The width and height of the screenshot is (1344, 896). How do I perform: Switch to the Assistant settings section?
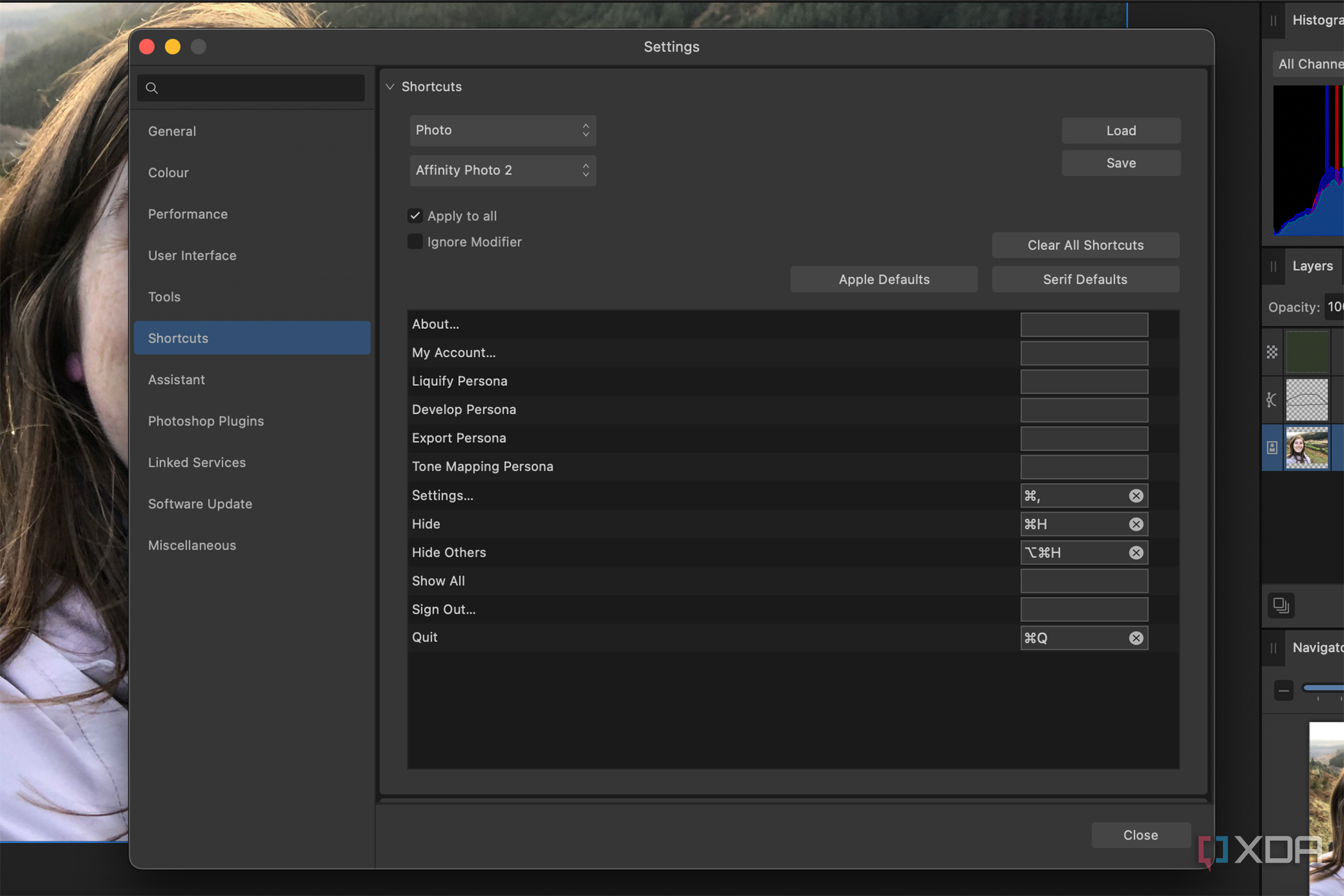coord(177,379)
